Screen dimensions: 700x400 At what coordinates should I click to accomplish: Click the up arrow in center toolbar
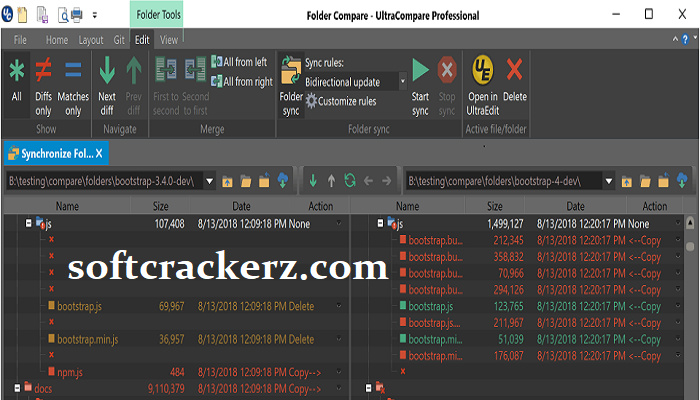click(x=331, y=181)
